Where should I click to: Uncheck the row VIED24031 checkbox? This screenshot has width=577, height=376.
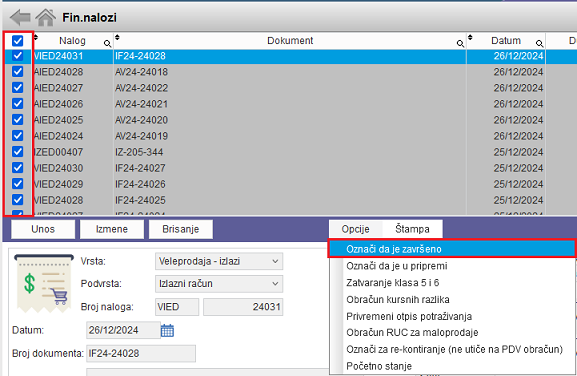(x=18, y=56)
